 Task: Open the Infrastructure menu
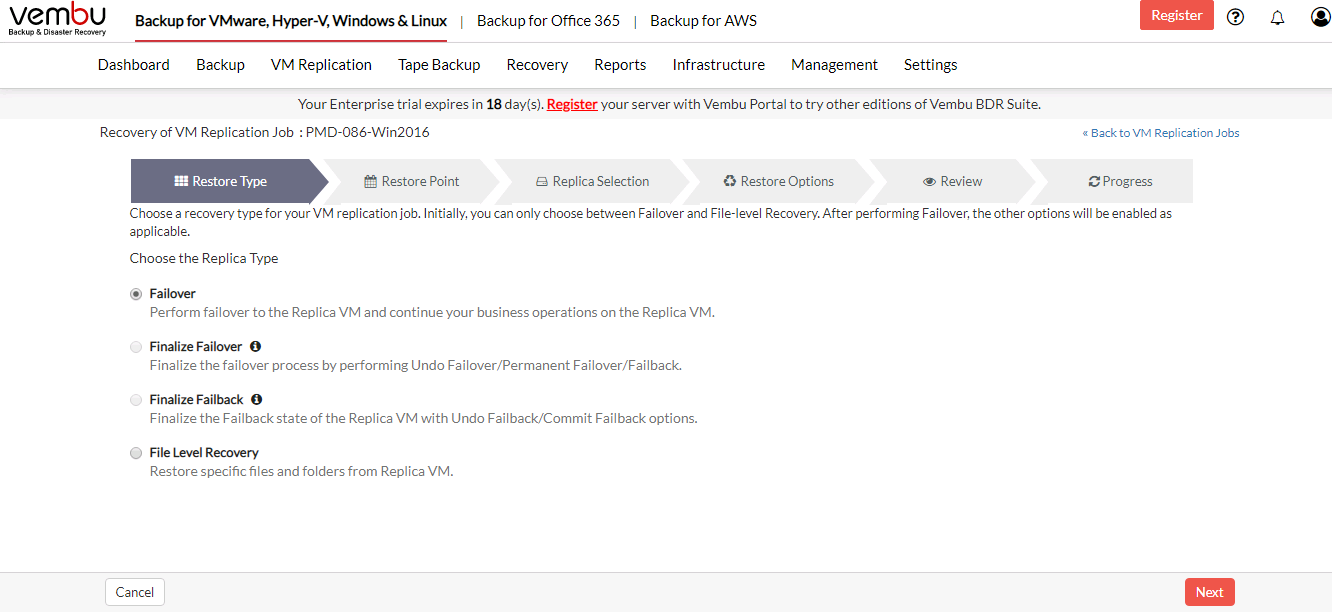coord(718,65)
